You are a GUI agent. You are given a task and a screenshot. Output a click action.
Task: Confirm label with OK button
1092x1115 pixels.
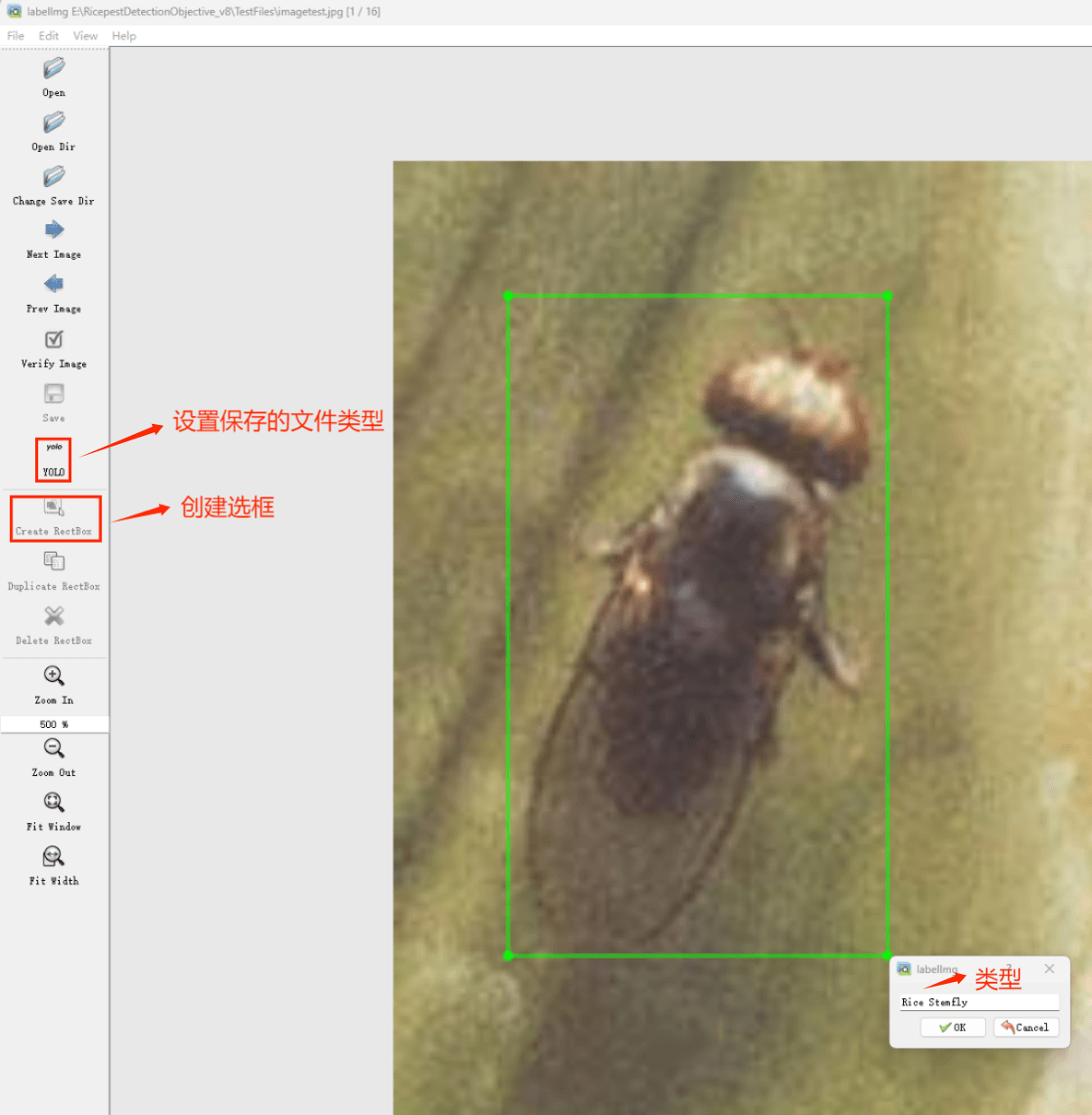[x=953, y=1027]
